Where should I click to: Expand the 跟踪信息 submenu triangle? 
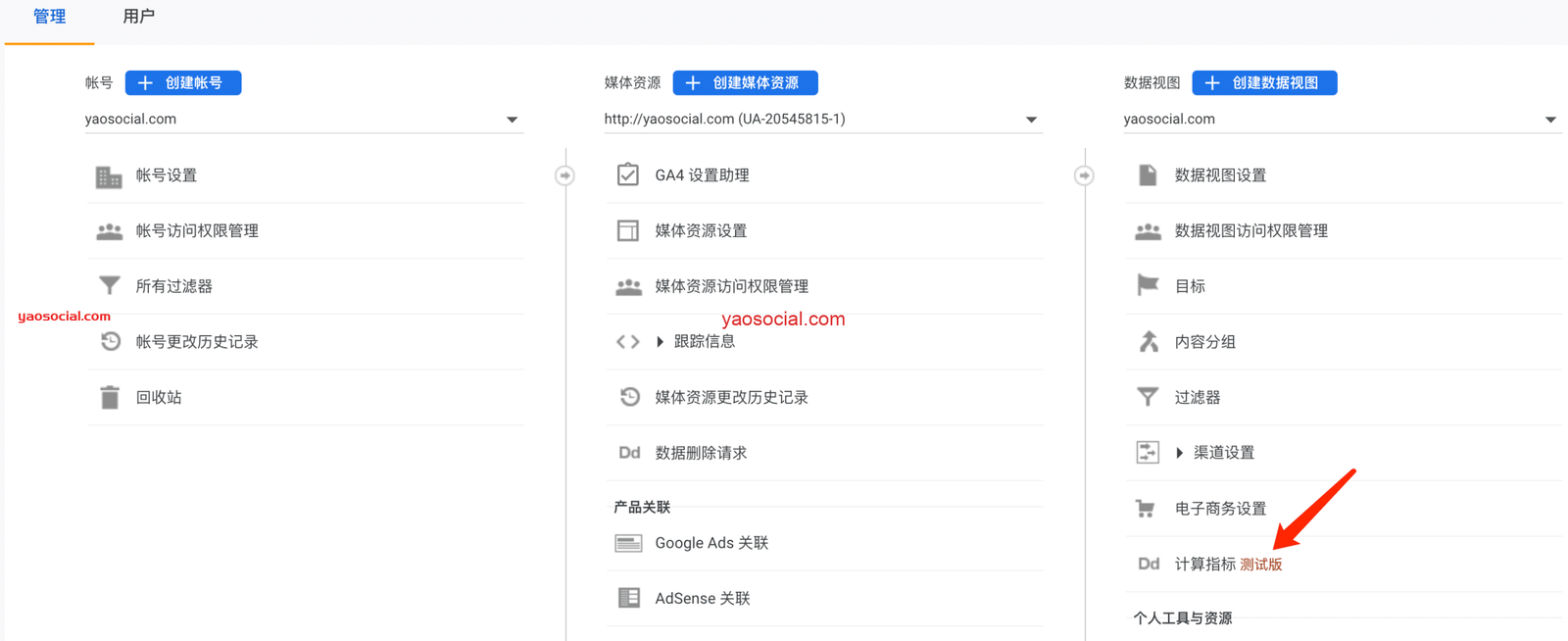[661, 342]
